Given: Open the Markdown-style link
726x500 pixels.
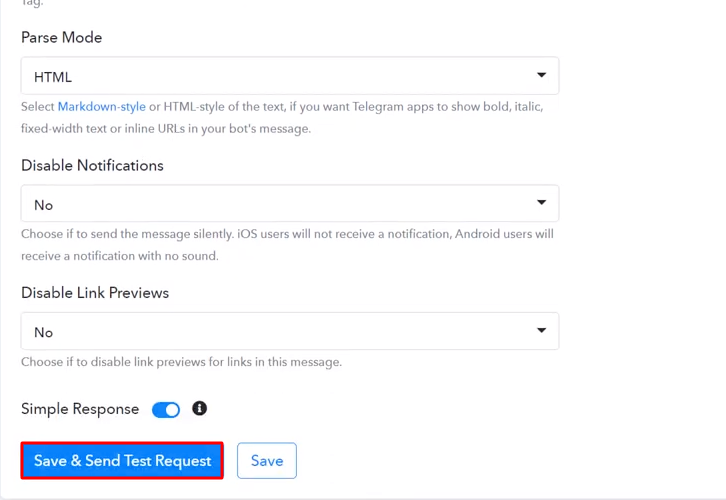Looking at the screenshot, I should click(101, 106).
